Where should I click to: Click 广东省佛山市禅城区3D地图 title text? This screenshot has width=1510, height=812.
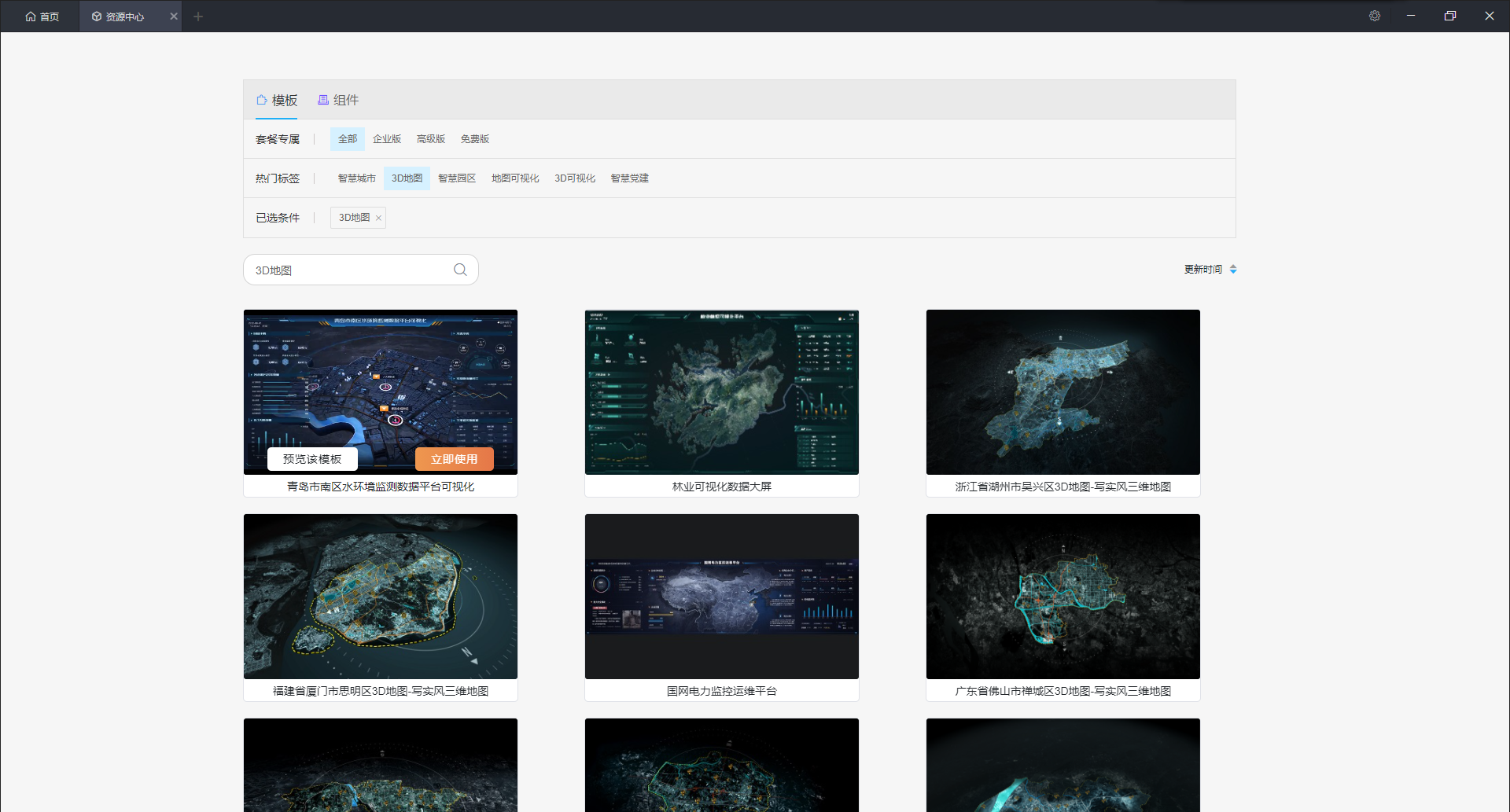click(x=1063, y=691)
